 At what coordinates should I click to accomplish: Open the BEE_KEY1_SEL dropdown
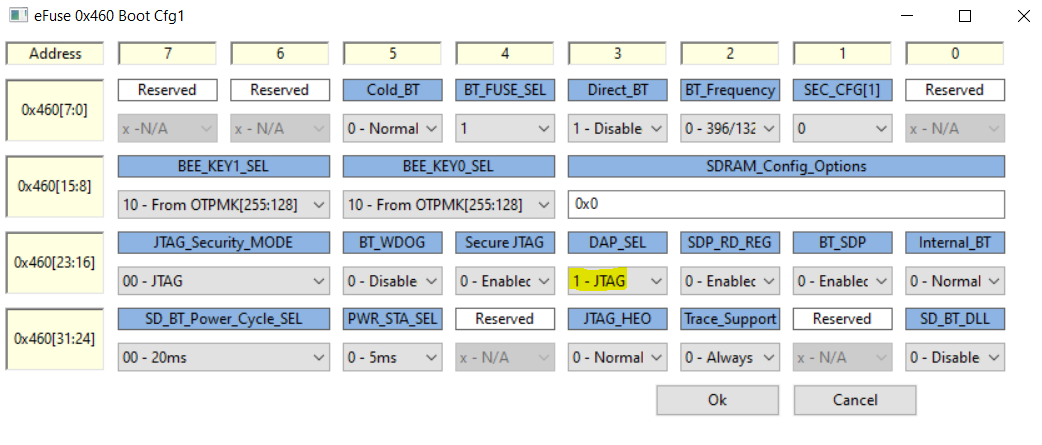click(223, 204)
